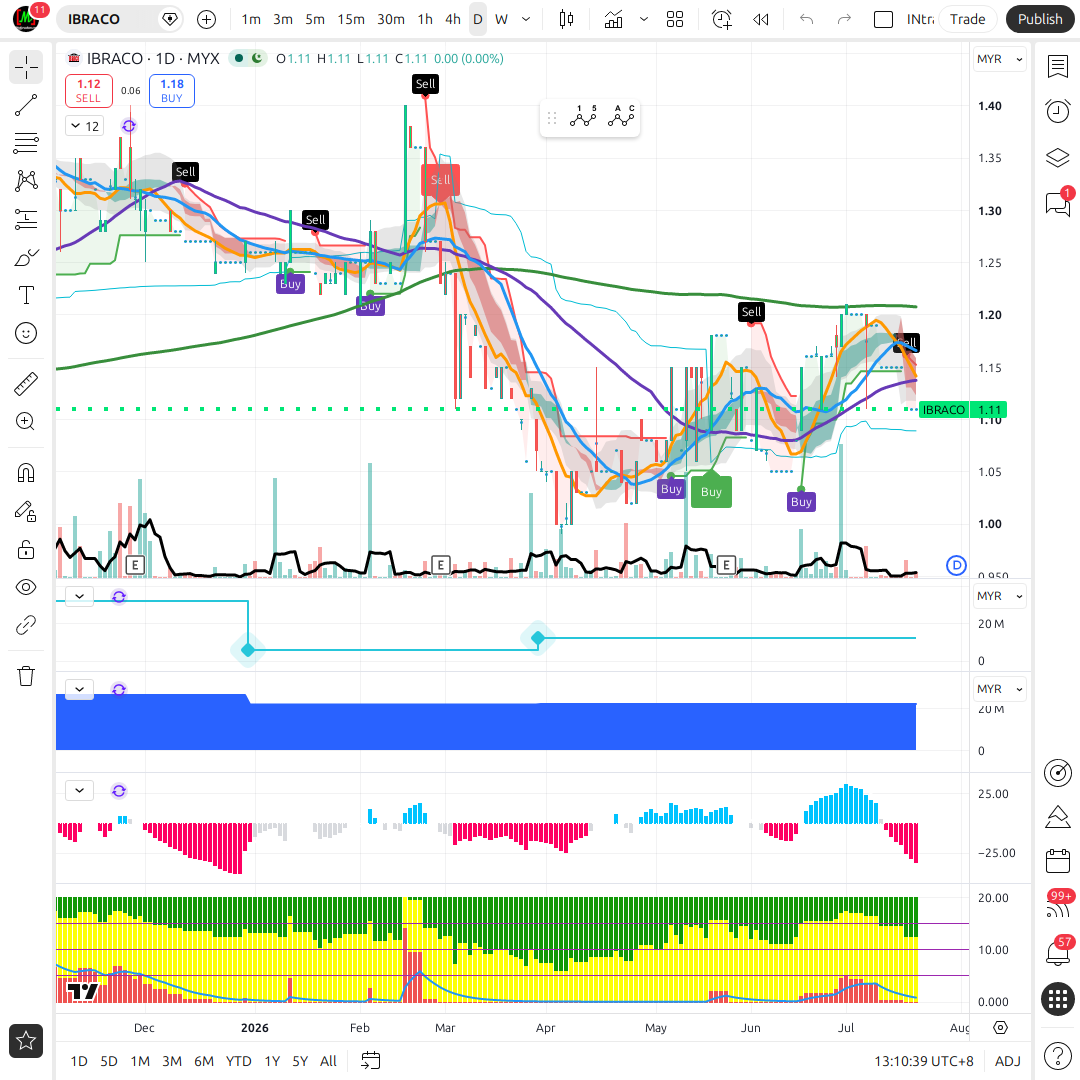Undo the last chart action
Image resolution: width=1080 pixels, height=1080 pixels.
[807, 19]
